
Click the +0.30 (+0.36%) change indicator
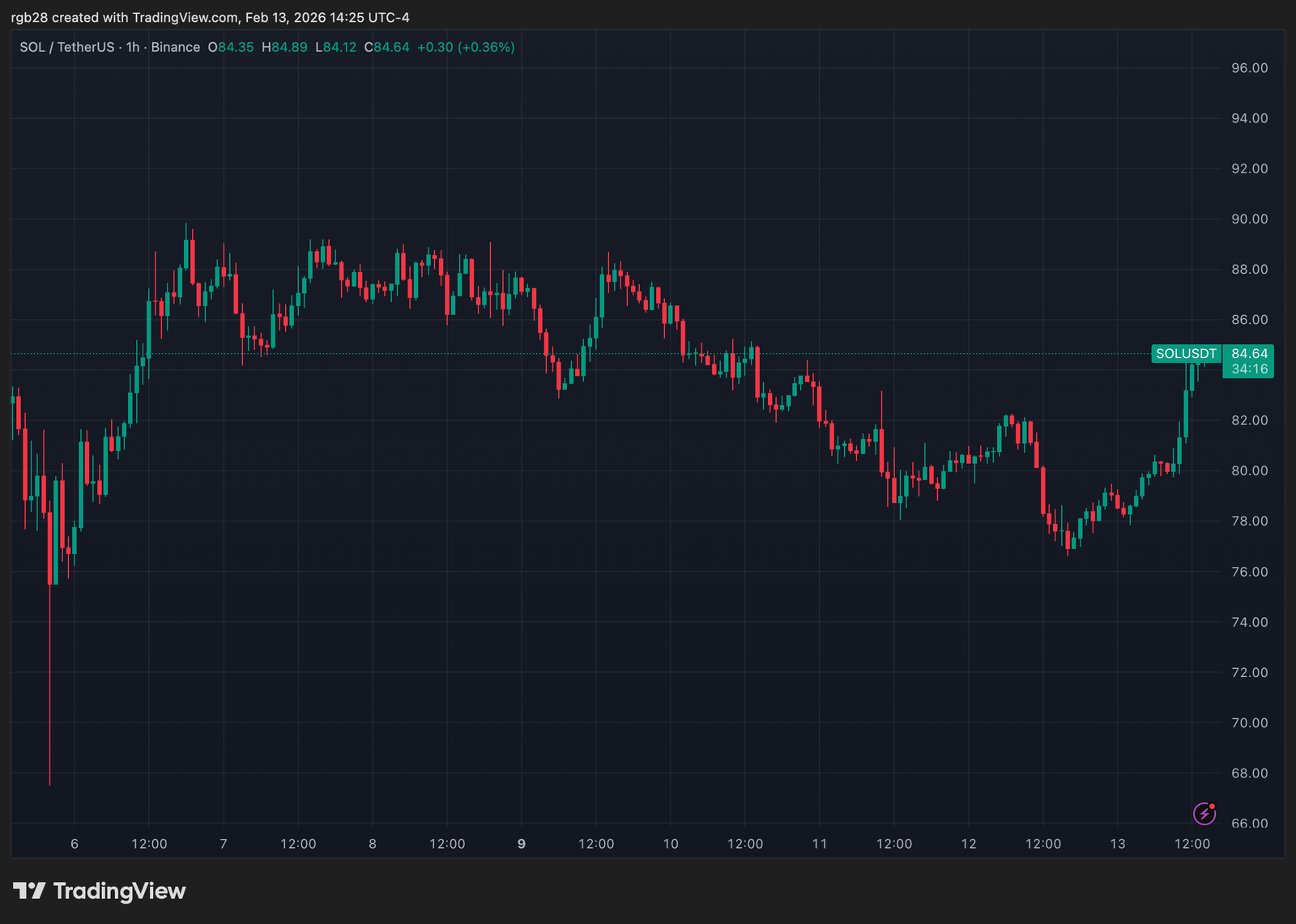[465, 47]
